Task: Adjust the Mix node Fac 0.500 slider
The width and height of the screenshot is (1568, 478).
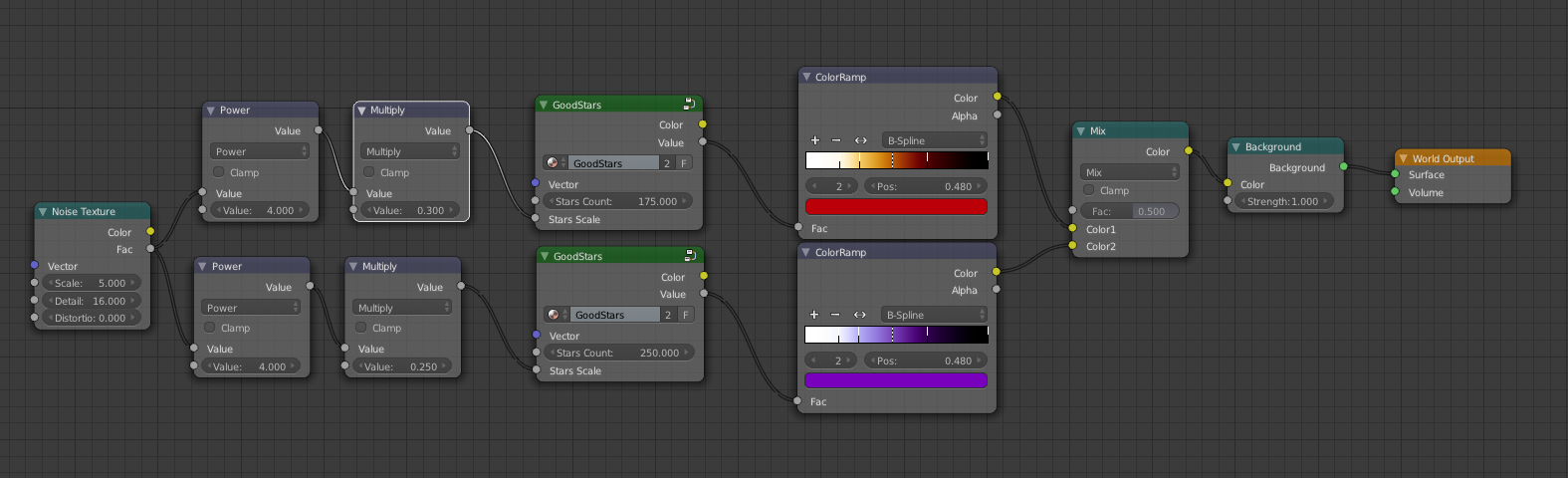Action: pos(1129,211)
